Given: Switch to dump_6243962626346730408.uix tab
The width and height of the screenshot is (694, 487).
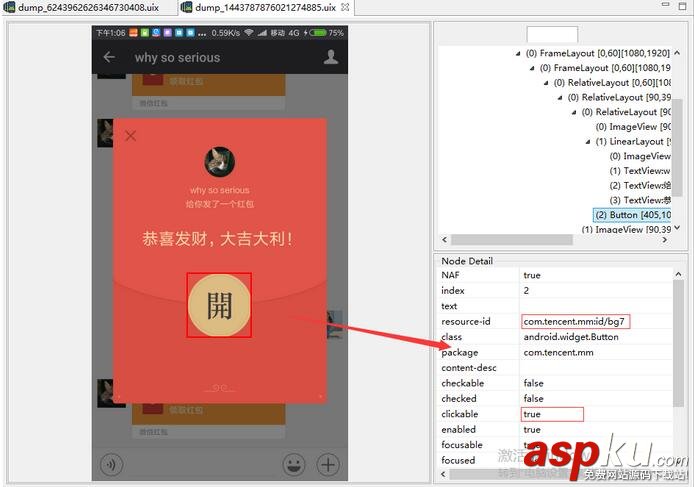Looking at the screenshot, I should click(82, 7).
